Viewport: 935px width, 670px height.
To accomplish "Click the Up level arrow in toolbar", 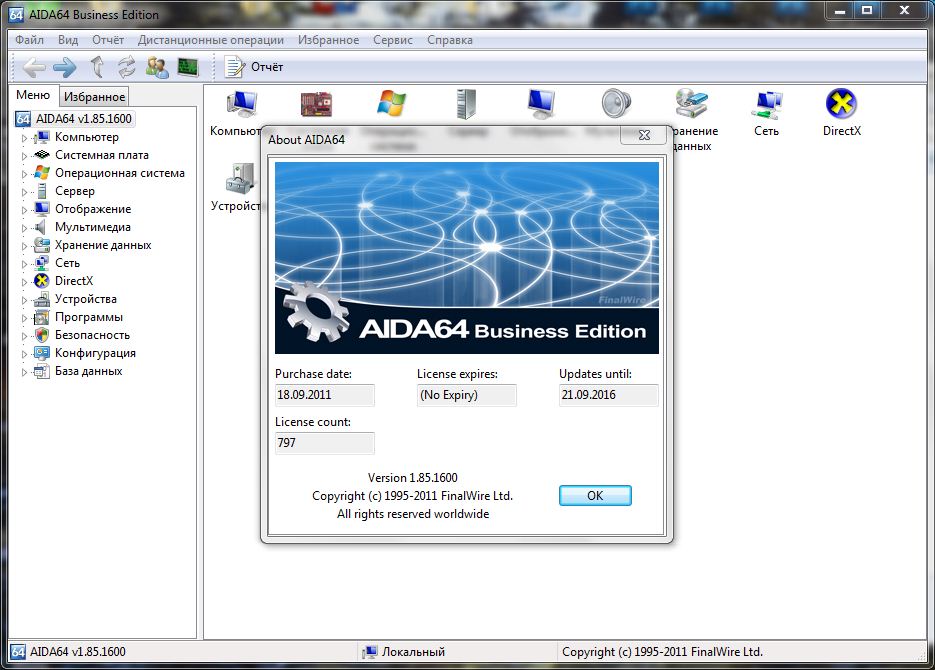I will [x=97, y=67].
